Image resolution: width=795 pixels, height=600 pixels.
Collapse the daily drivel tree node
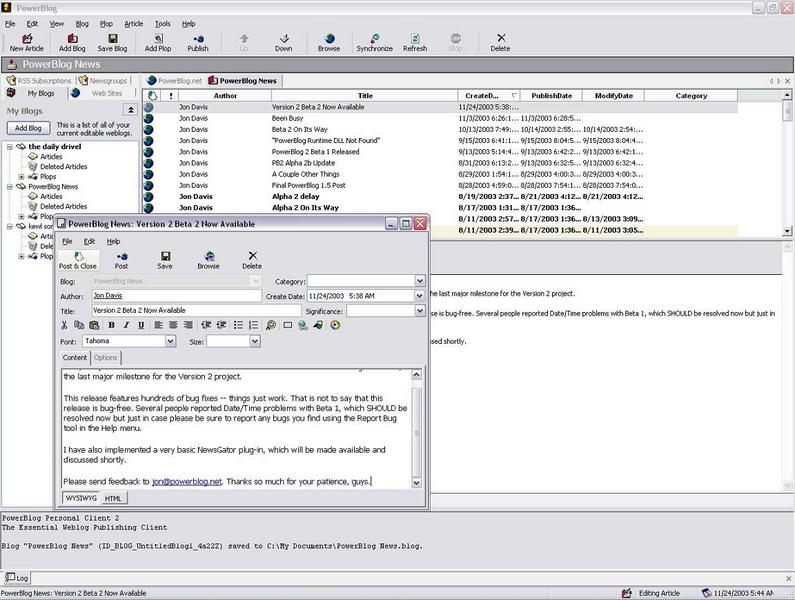click(10, 147)
